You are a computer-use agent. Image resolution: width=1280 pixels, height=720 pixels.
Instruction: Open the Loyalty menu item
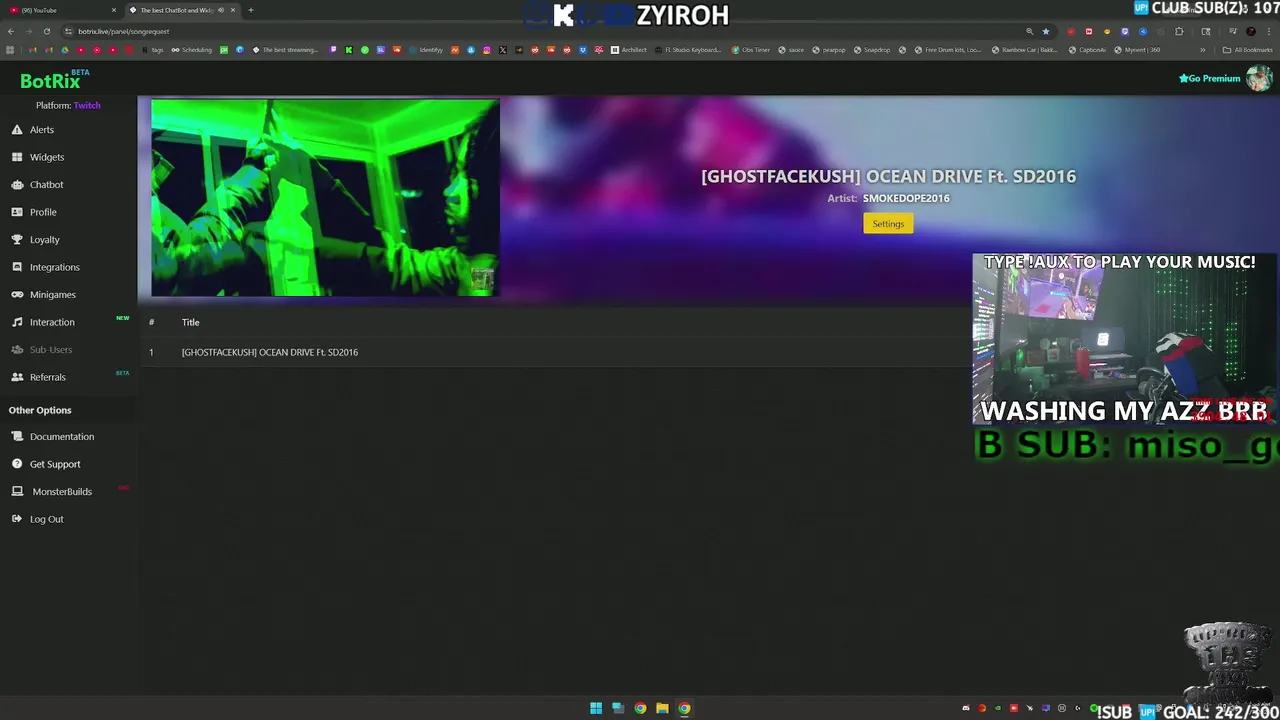point(45,240)
